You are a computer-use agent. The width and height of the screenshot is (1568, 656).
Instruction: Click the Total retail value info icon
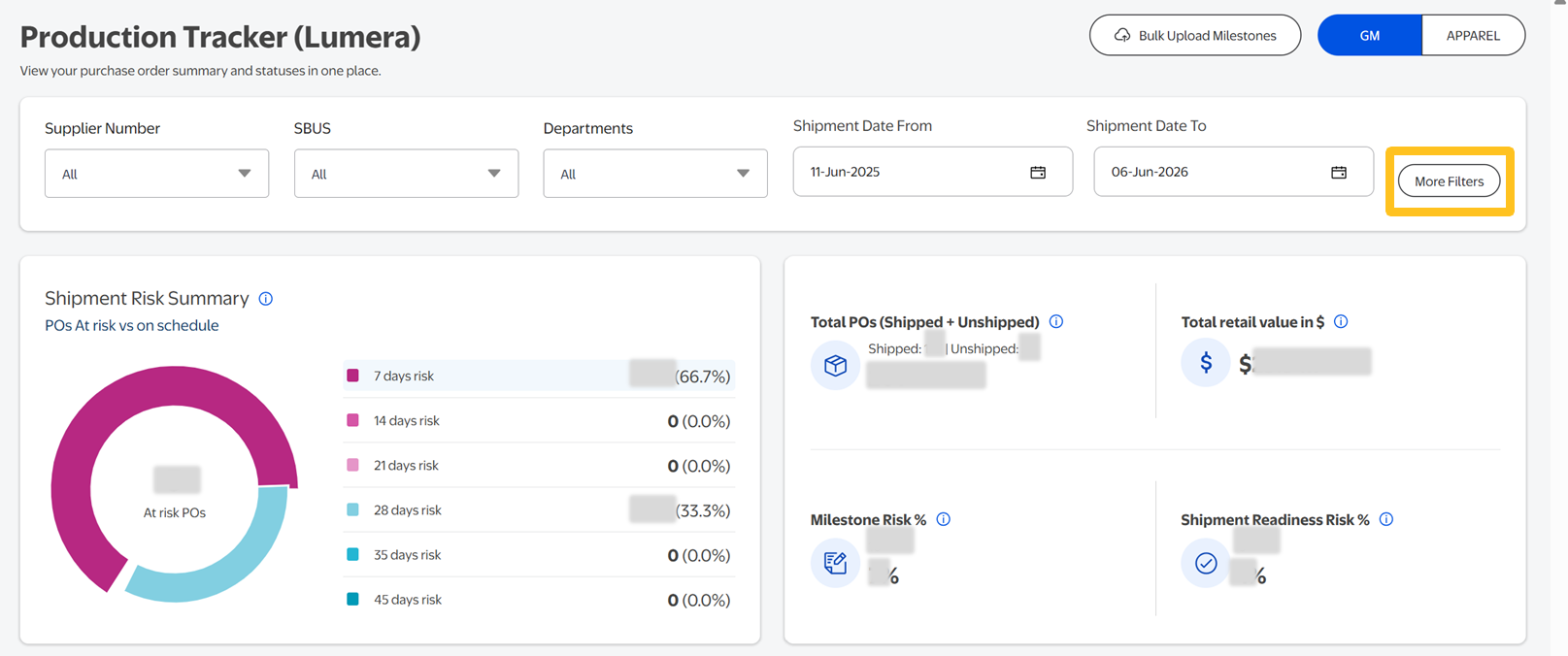point(1341,321)
